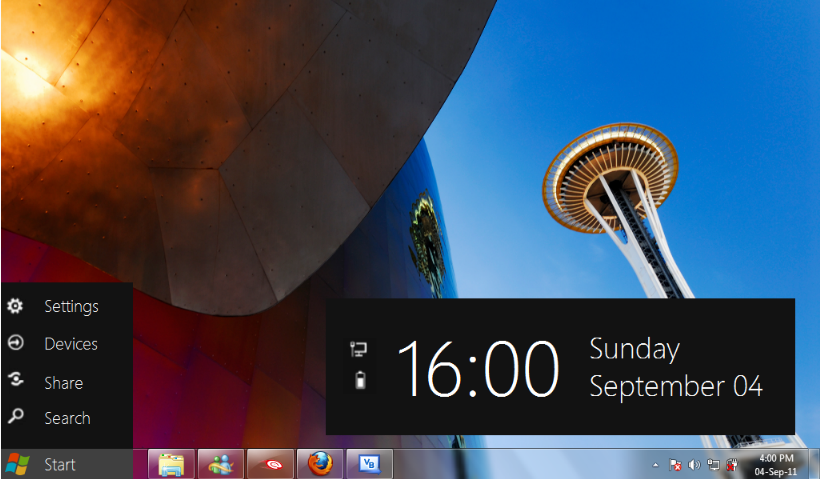Open Windows Live Messenger from the taskbar
The image size is (820, 479).
[221, 464]
